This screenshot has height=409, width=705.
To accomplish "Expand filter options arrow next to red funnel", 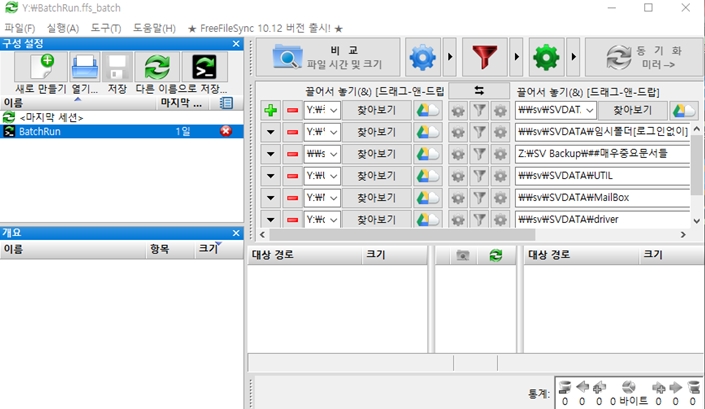I will (x=516, y=57).
